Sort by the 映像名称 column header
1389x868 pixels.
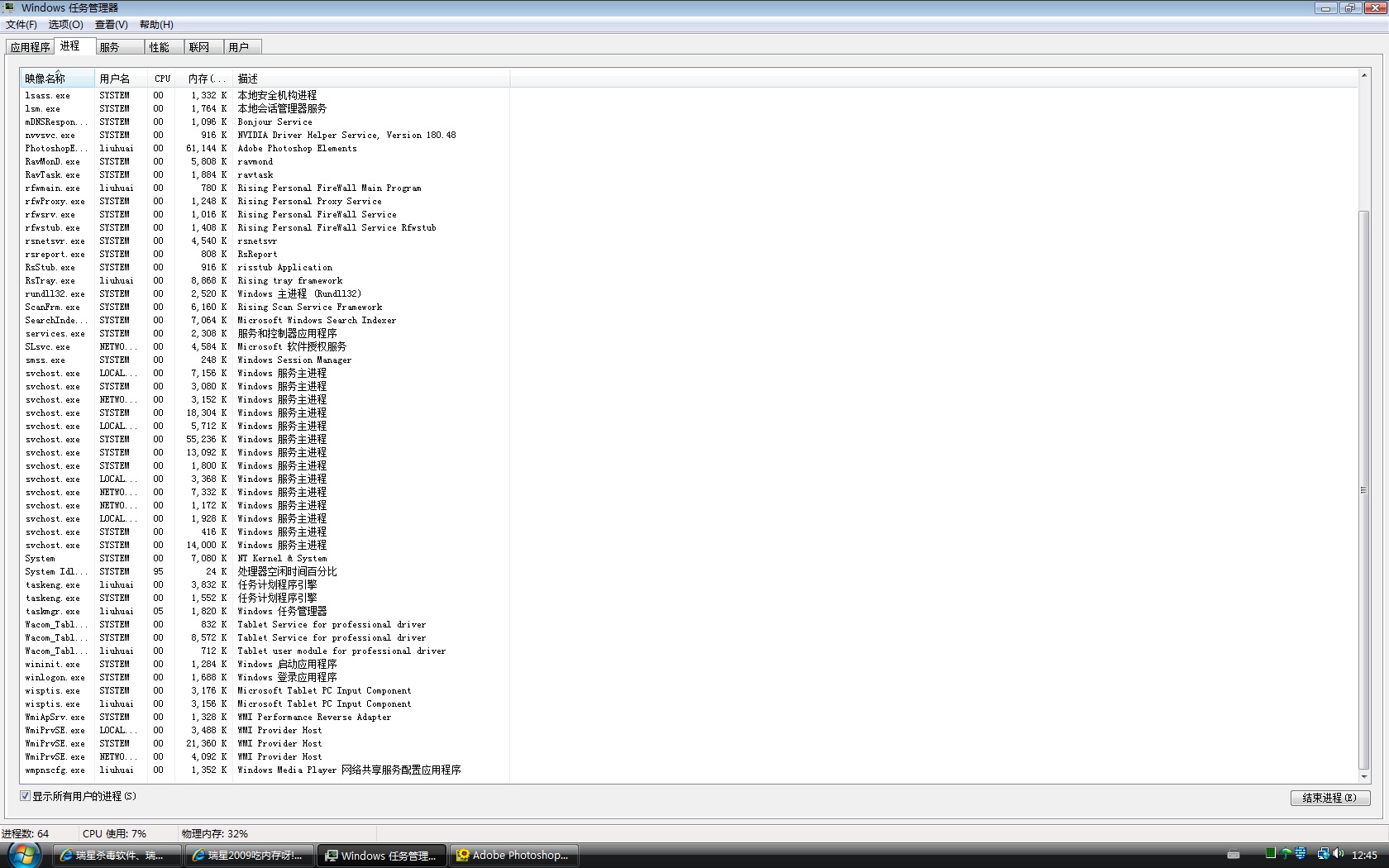coord(57,79)
